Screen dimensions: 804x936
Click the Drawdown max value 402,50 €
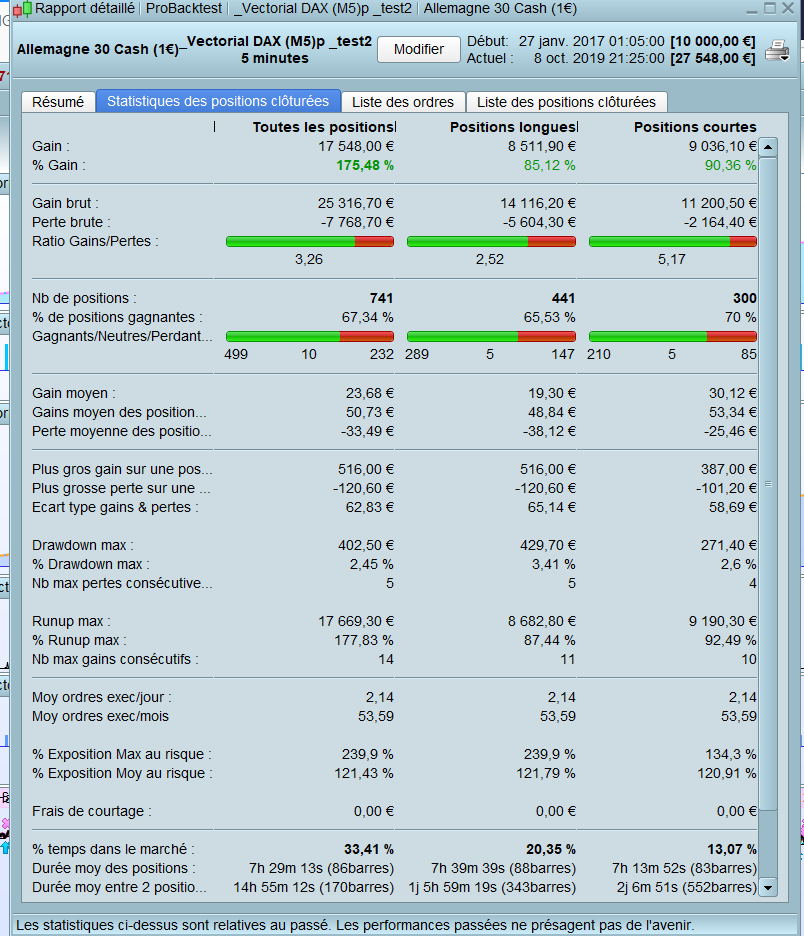tap(366, 546)
